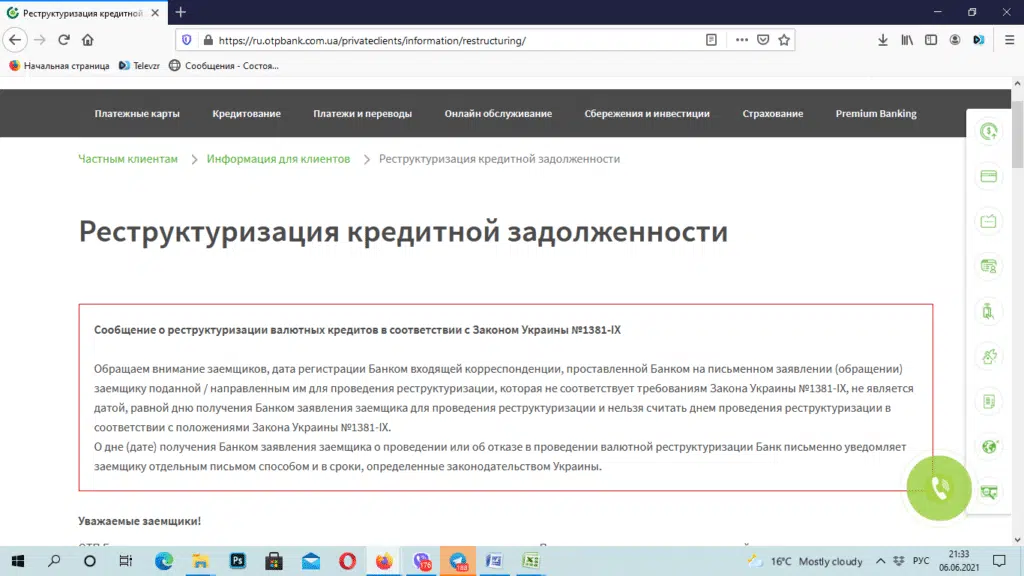
Task: Open Photoshop from the taskbar
Action: (238, 561)
